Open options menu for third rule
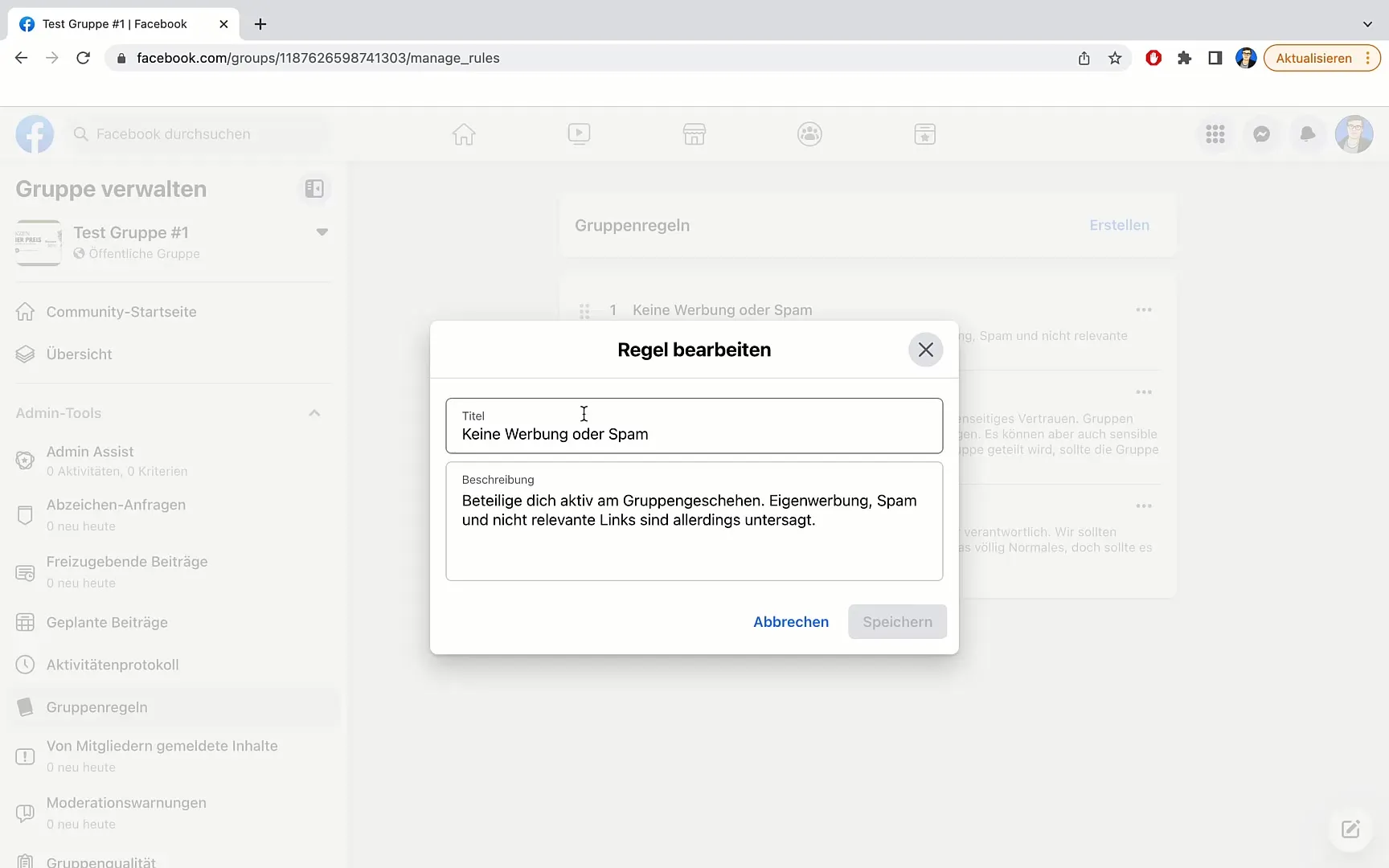1389x868 pixels. pos(1144,506)
